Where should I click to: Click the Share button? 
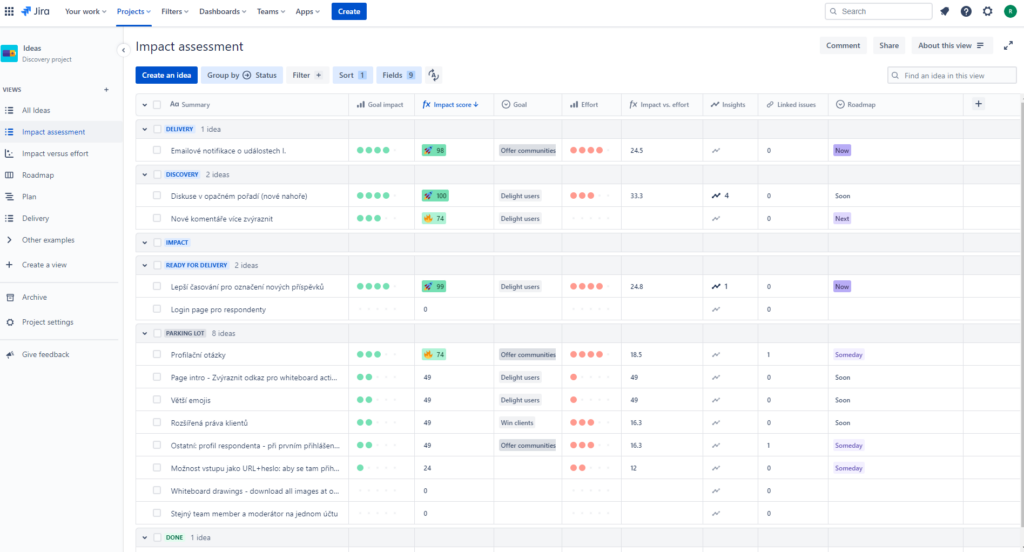888,45
